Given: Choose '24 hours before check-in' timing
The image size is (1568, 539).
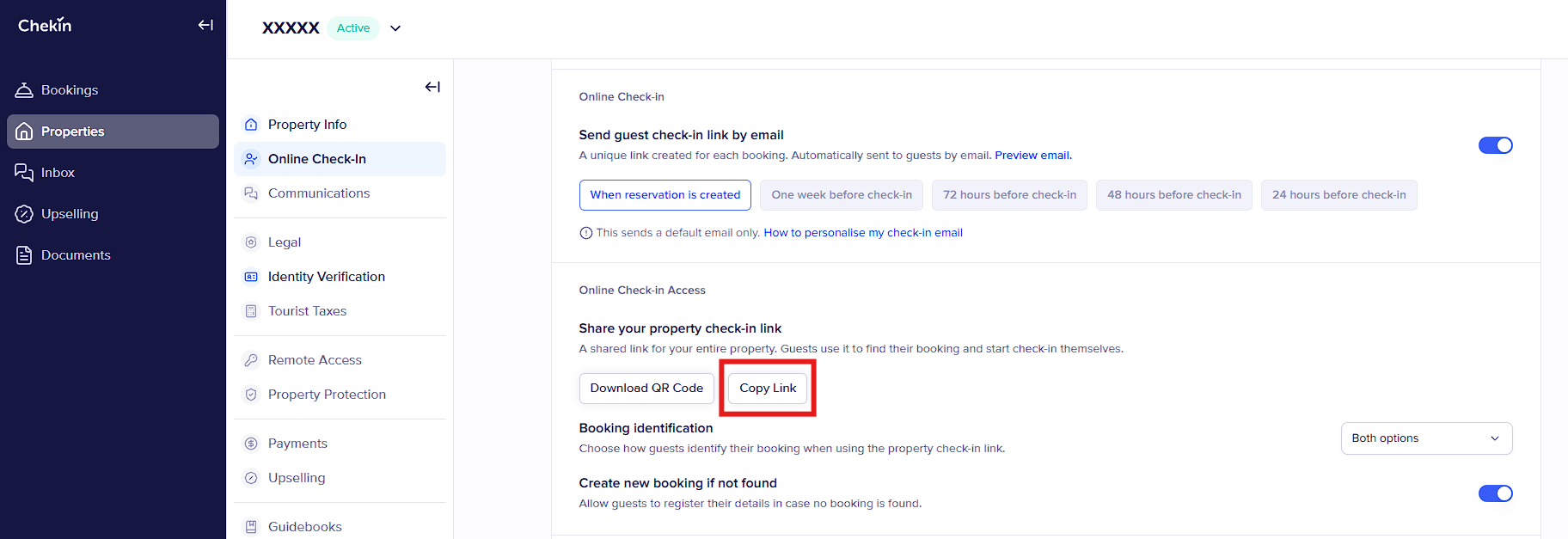Looking at the screenshot, I should tap(1338, 195).
